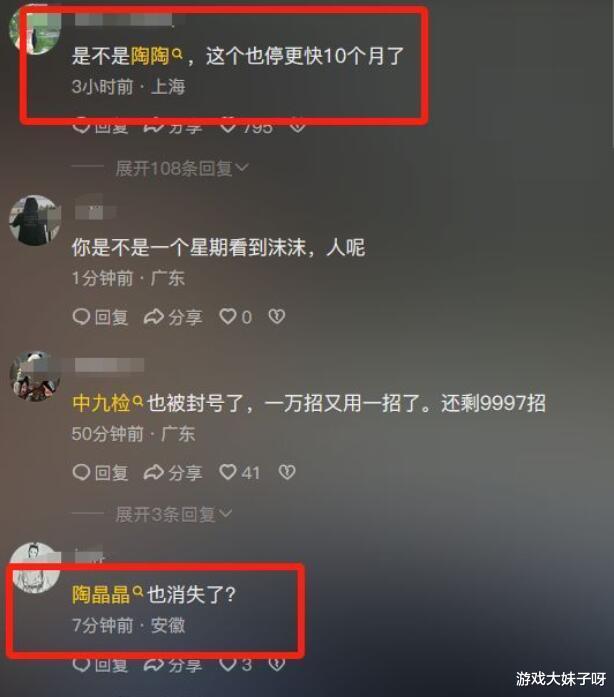This screenshot has height=697, width=614.
Task: Like the 陶晶晶 comment with 3 likes
Action: (236, 665)
